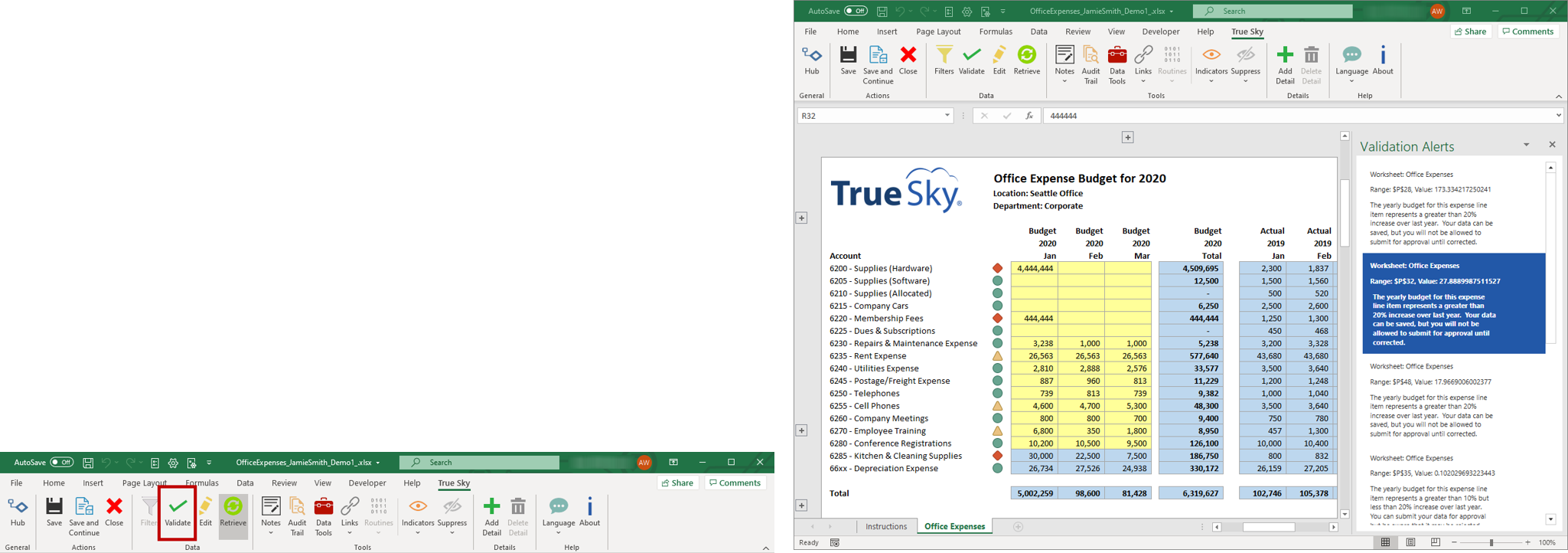Screen dimensions: 1568x553
Task: Click Add Detail in the Validation Alerts window
Action: [1285, 65]
